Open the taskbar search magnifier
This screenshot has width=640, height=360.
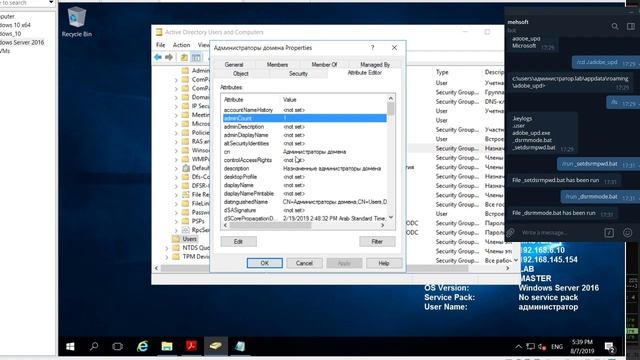[94, 347]
